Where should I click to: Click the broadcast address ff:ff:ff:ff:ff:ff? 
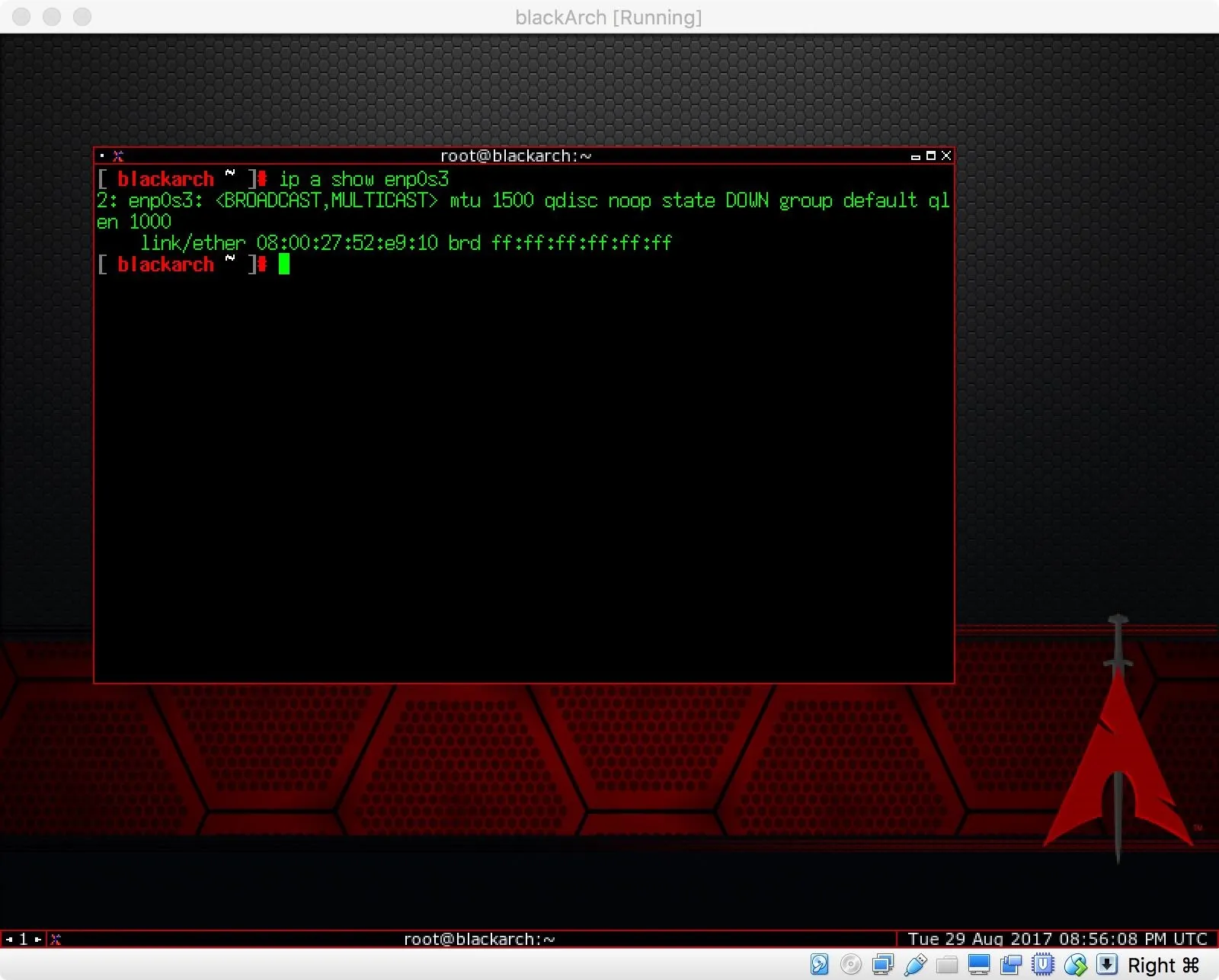pos(582,243)
